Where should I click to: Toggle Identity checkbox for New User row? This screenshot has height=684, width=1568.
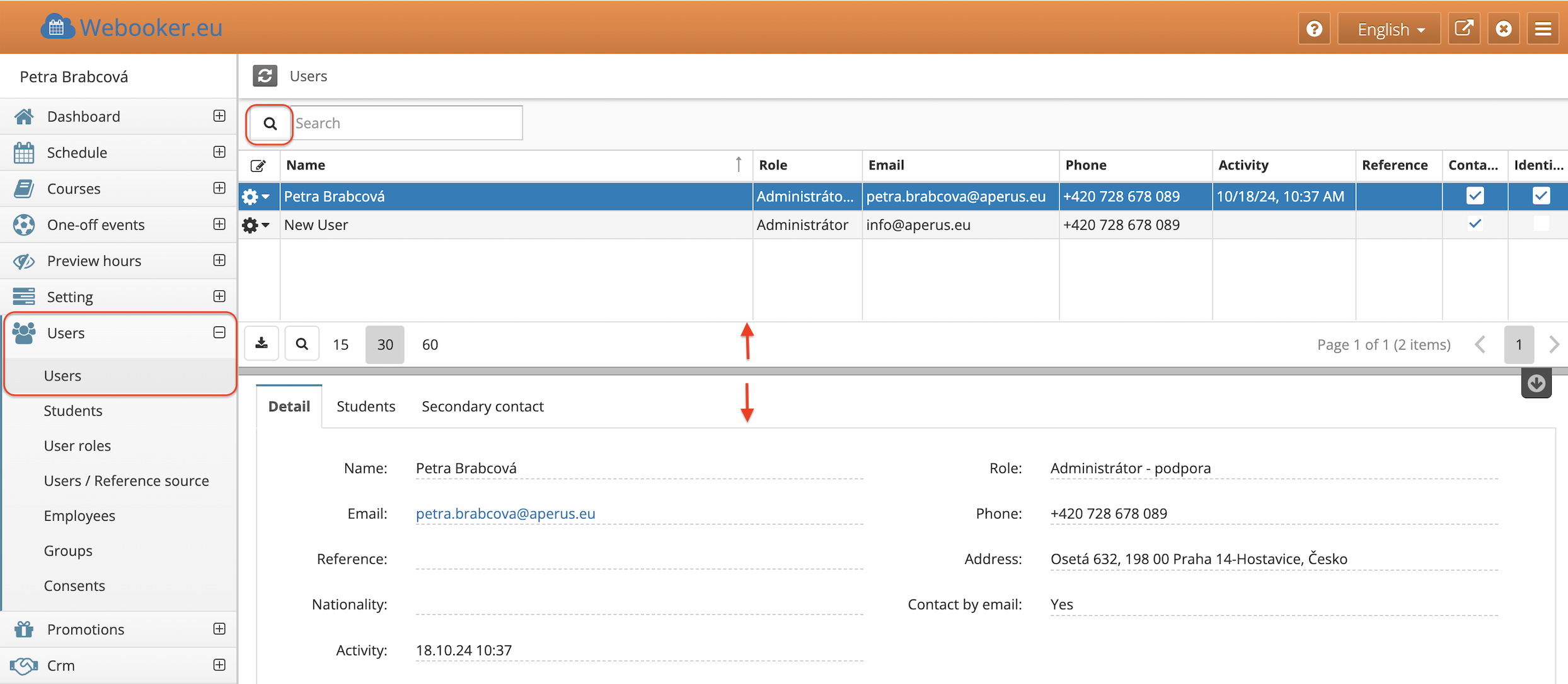(1541, 224)
